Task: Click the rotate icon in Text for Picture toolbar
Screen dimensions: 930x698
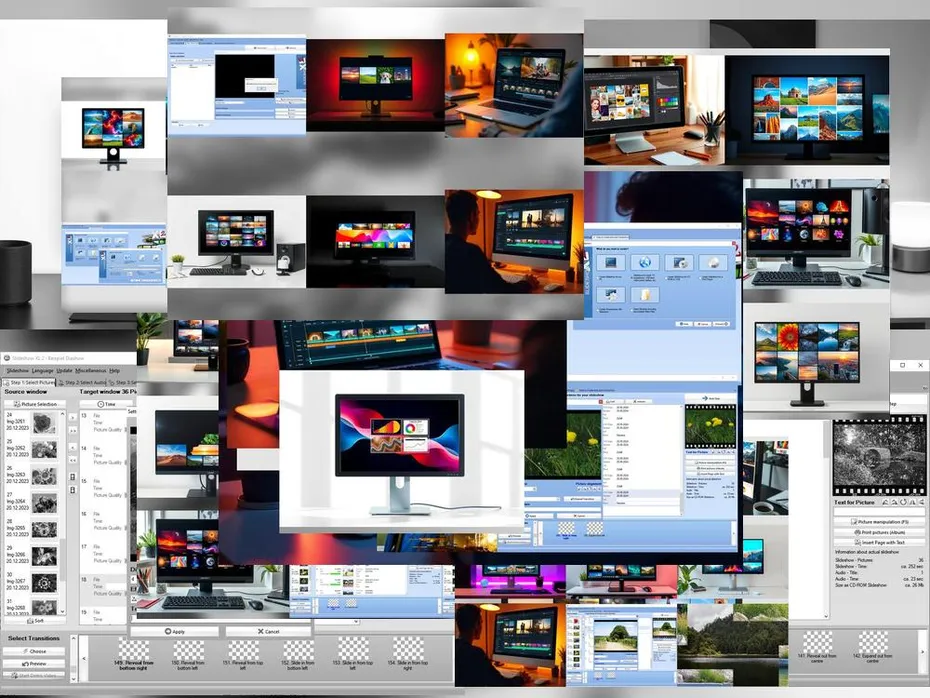Action: [902, 501]
